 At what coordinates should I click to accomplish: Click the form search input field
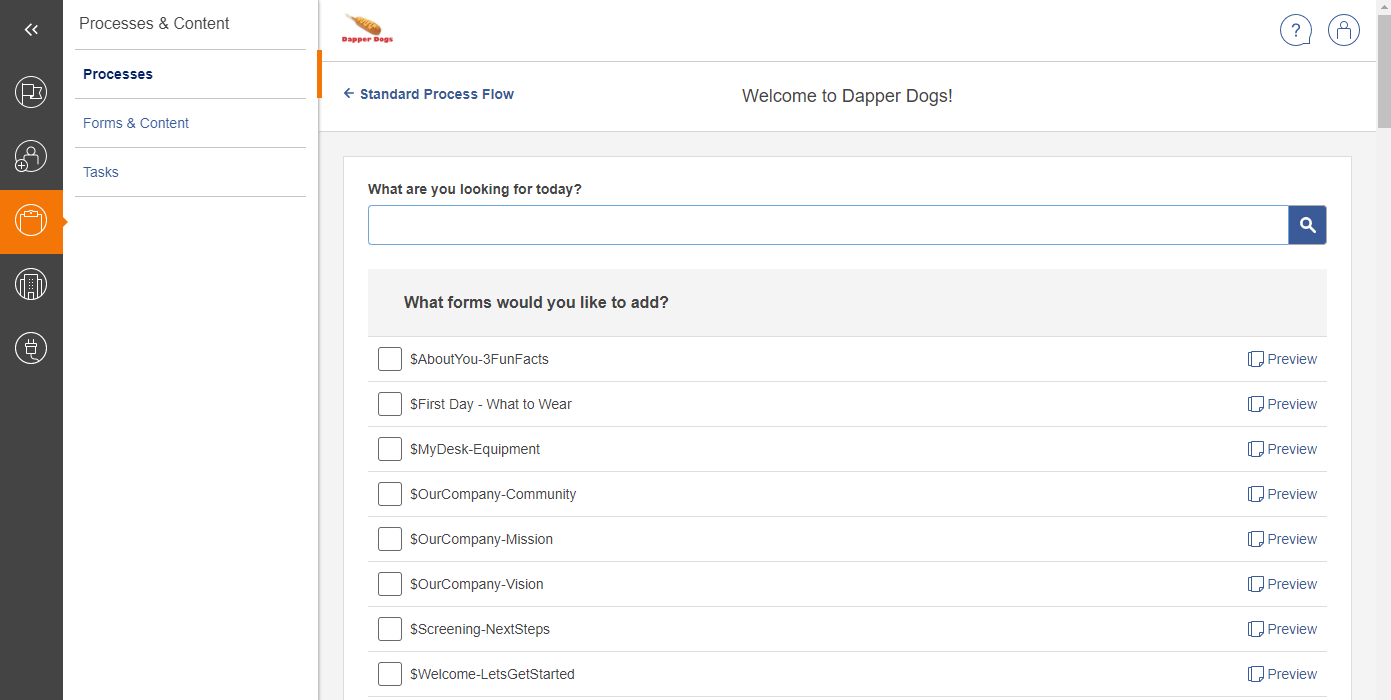(828, 225)
